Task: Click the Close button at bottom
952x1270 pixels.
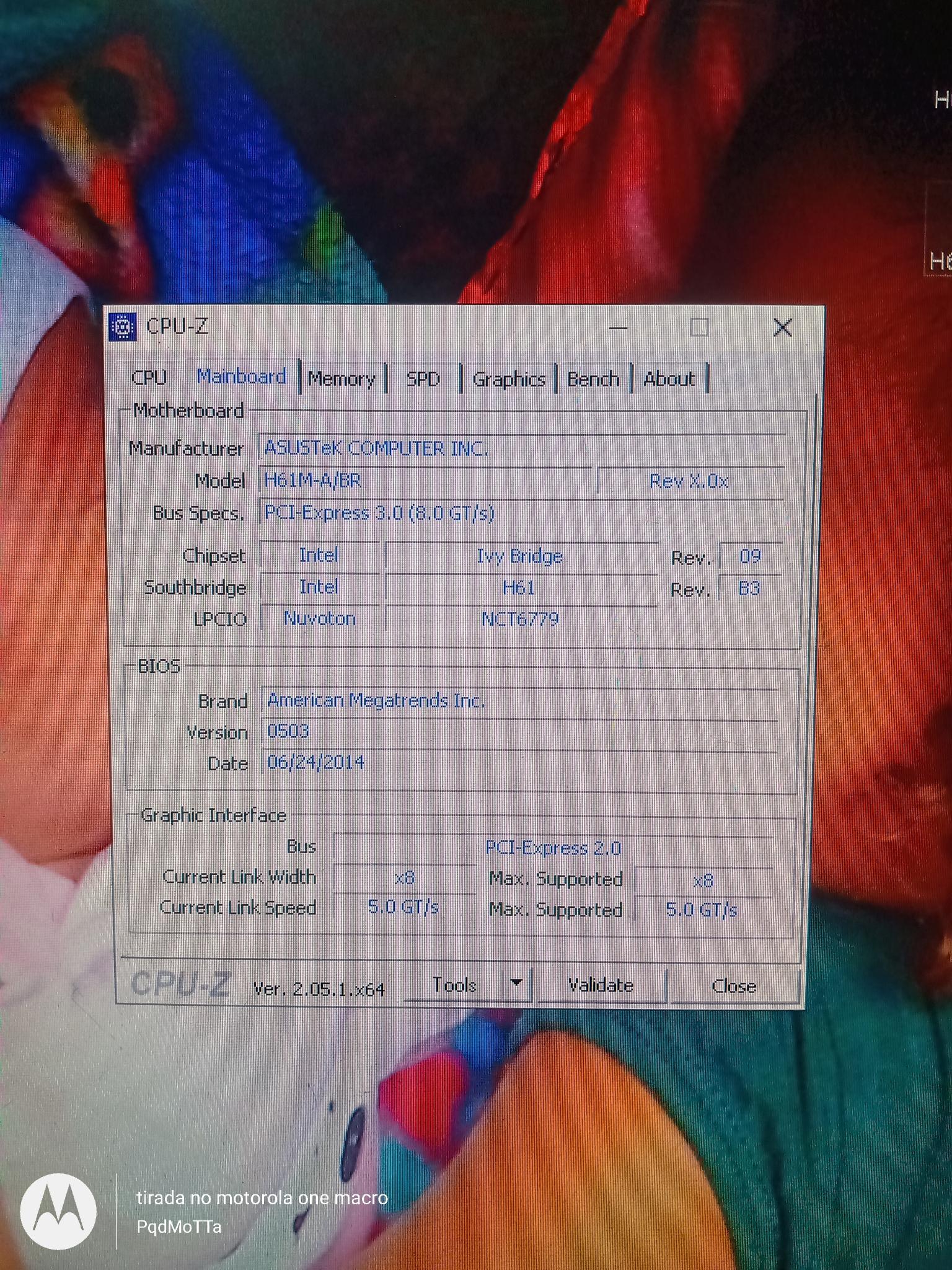Action: tap(734, 986)
